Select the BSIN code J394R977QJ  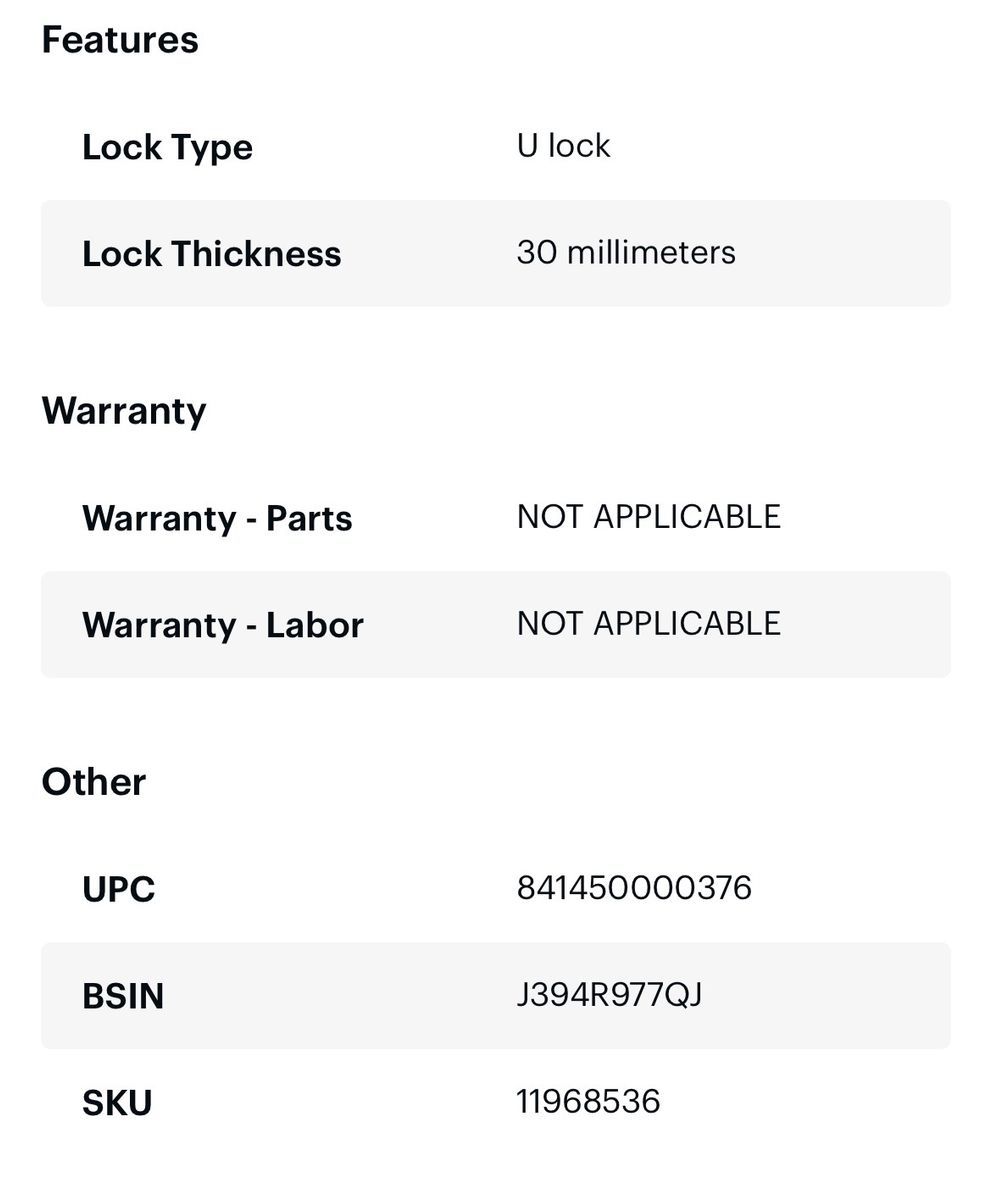(609, 995)
